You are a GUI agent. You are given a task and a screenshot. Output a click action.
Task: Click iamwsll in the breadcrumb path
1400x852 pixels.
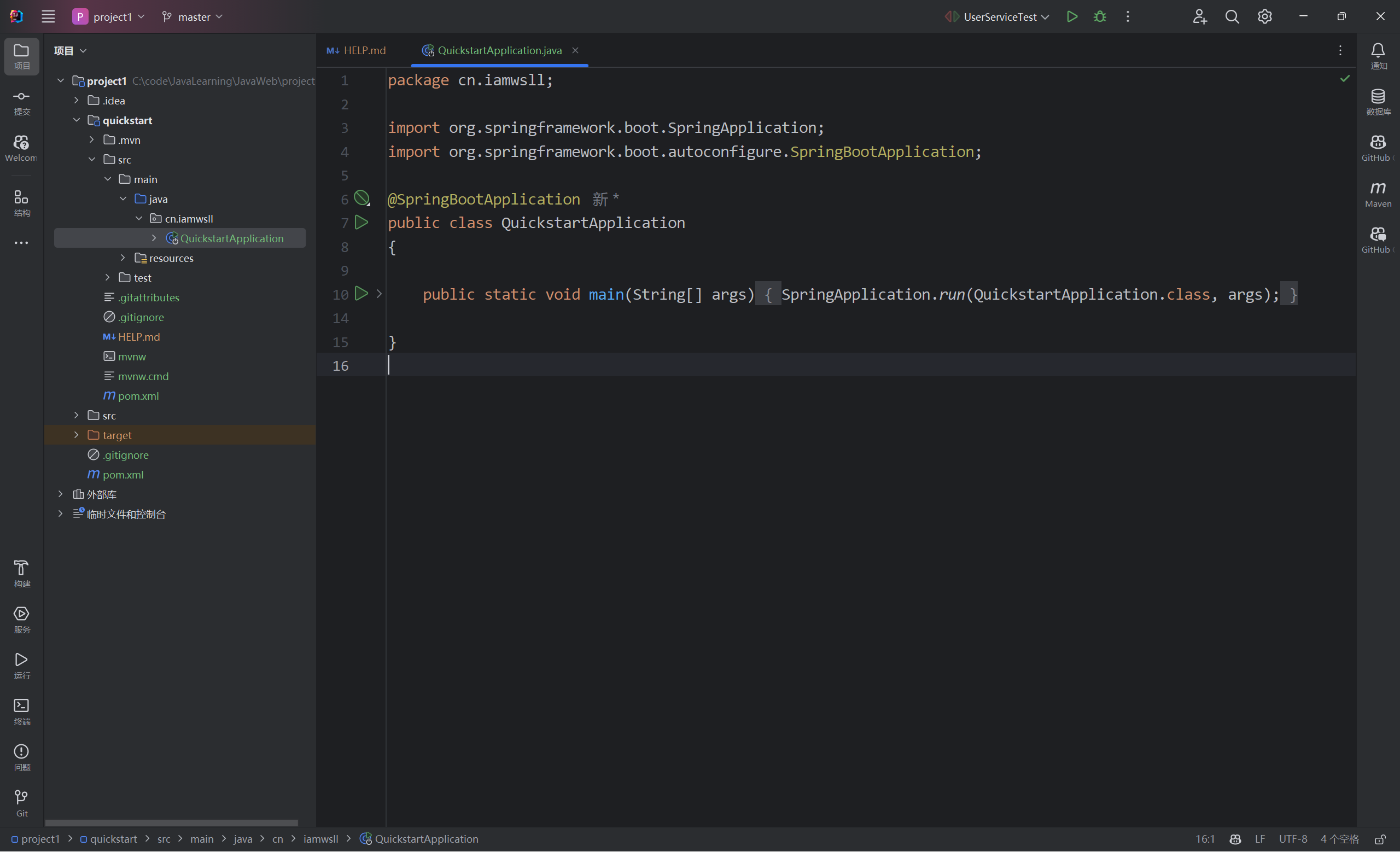pos(320,839)
